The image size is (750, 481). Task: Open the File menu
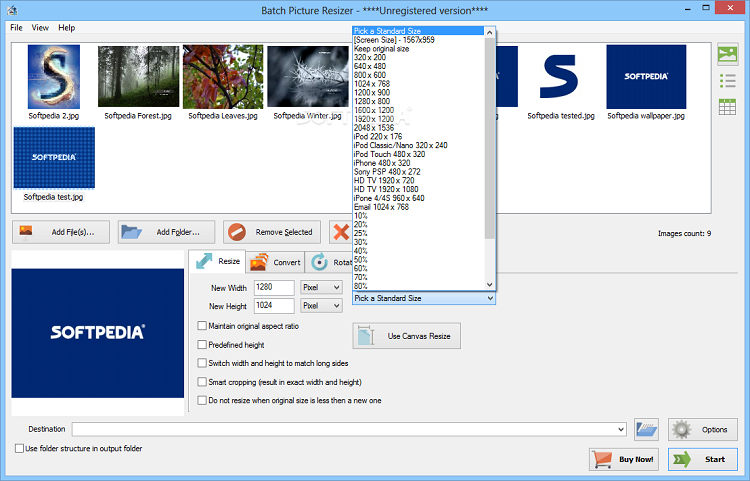16,28
